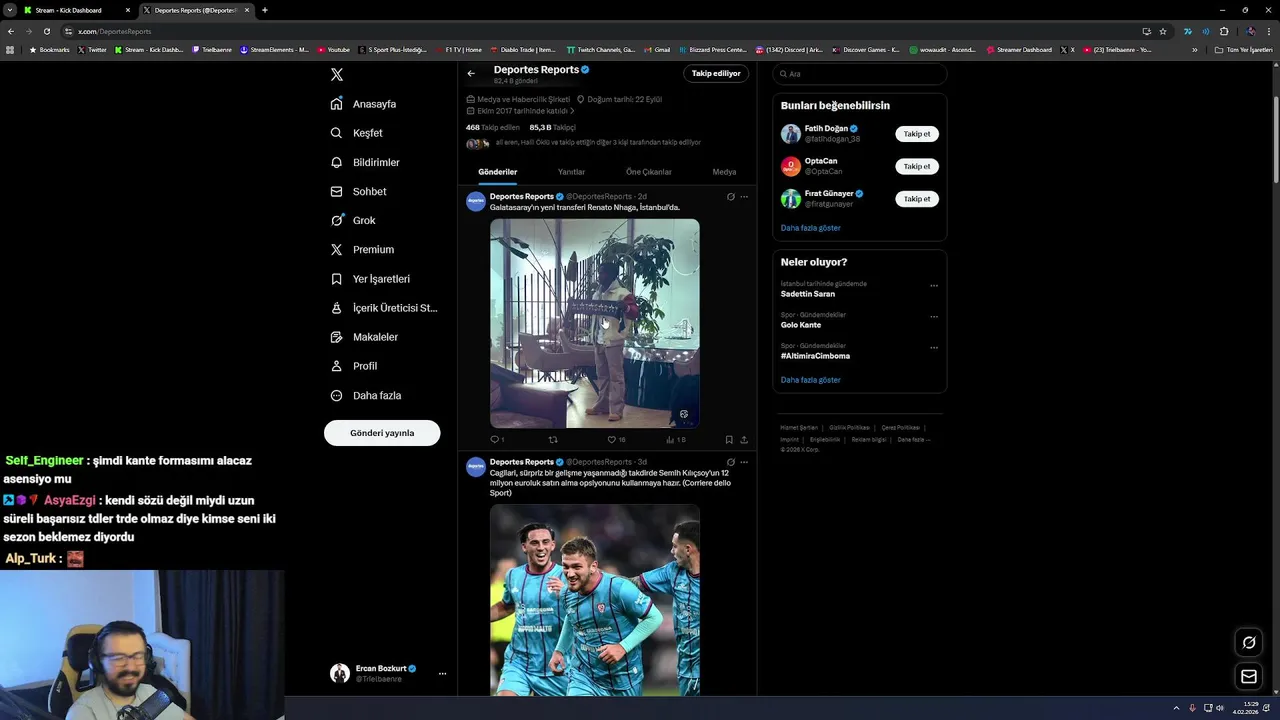Click the address bar URL

pyautogui.click(x=115, y=31)
